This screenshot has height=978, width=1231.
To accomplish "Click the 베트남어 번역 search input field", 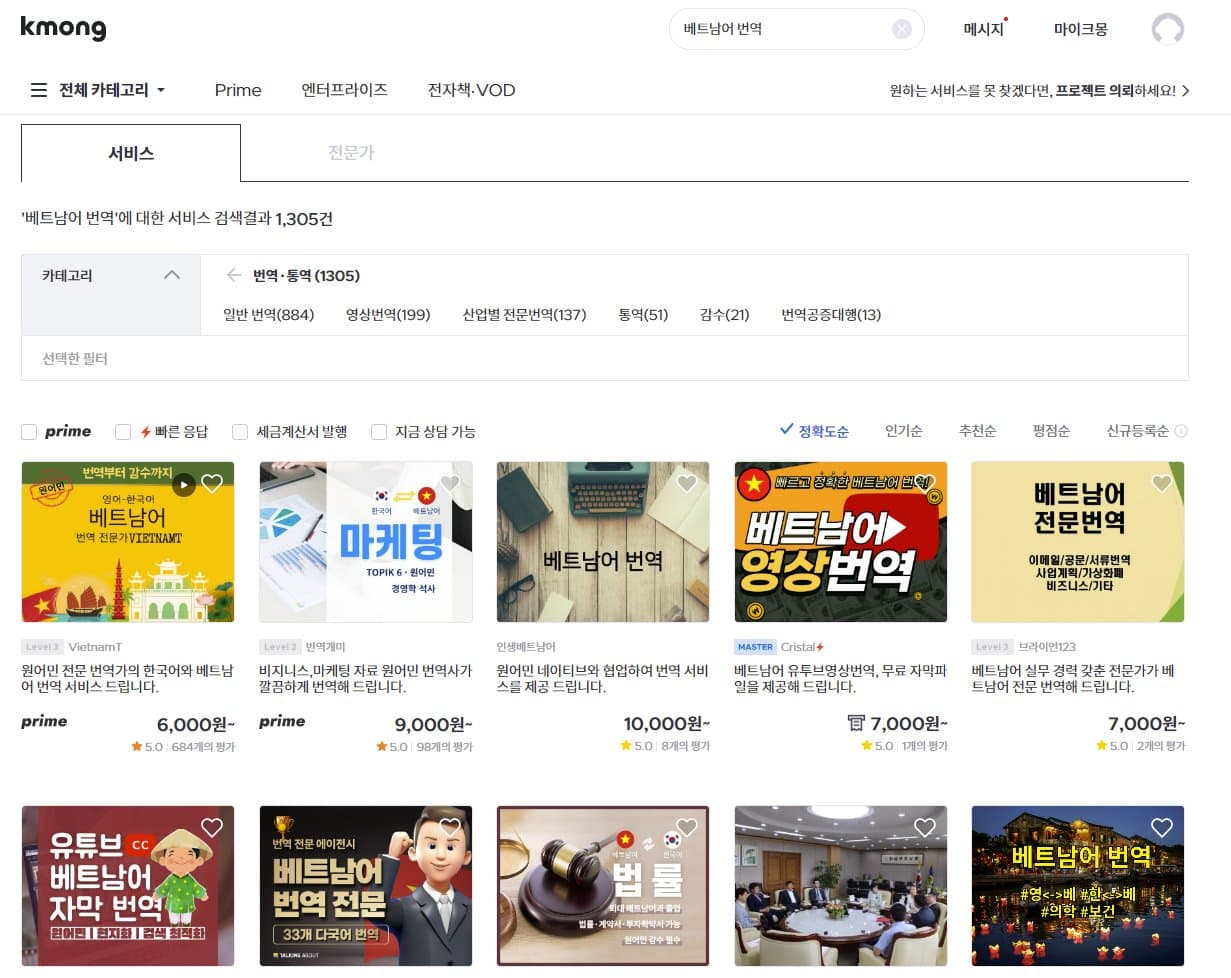I will 780,29.
